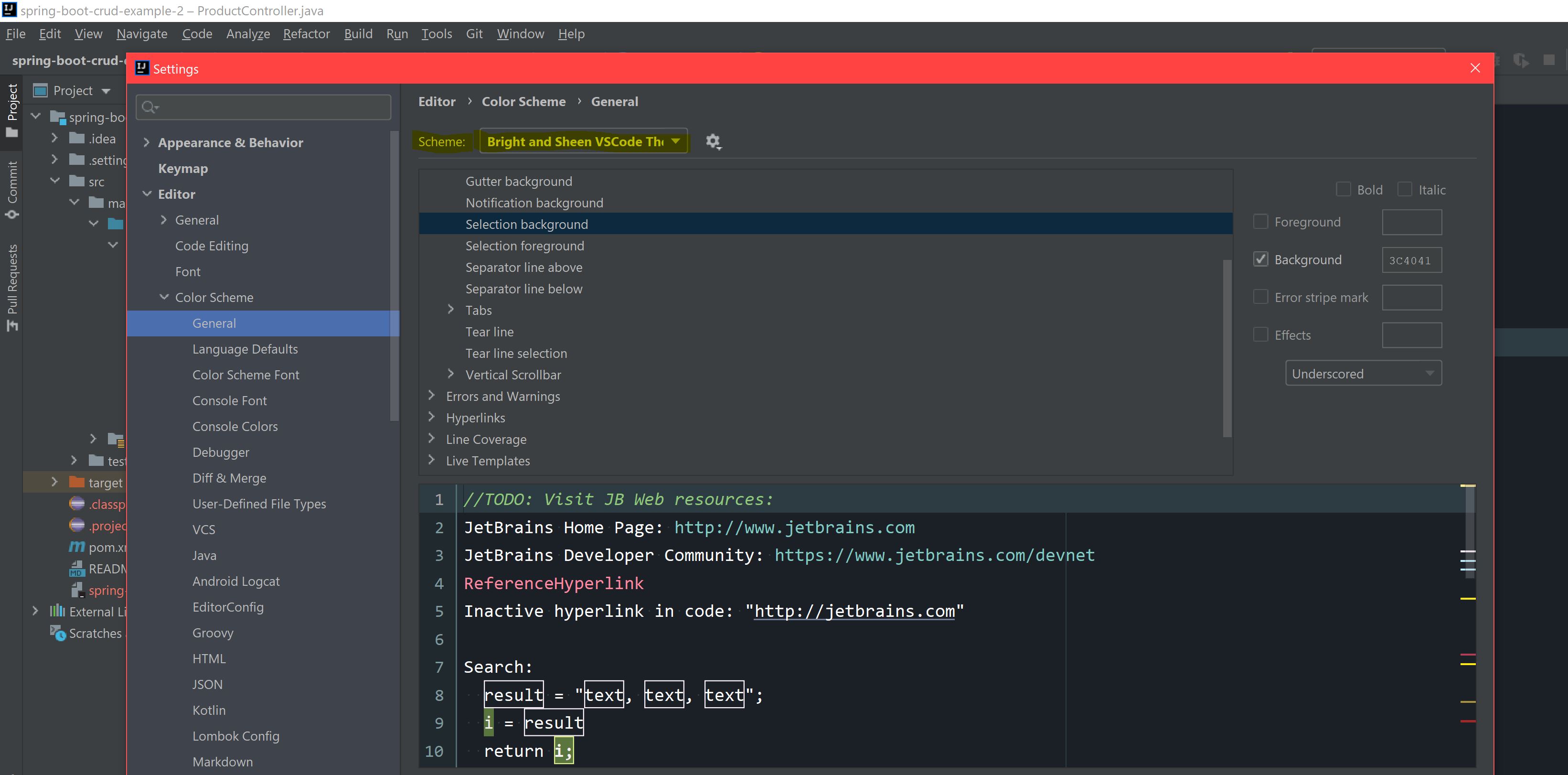
Task: Click the settings search field
Action: pyautogui.click(x=268, y=107)
